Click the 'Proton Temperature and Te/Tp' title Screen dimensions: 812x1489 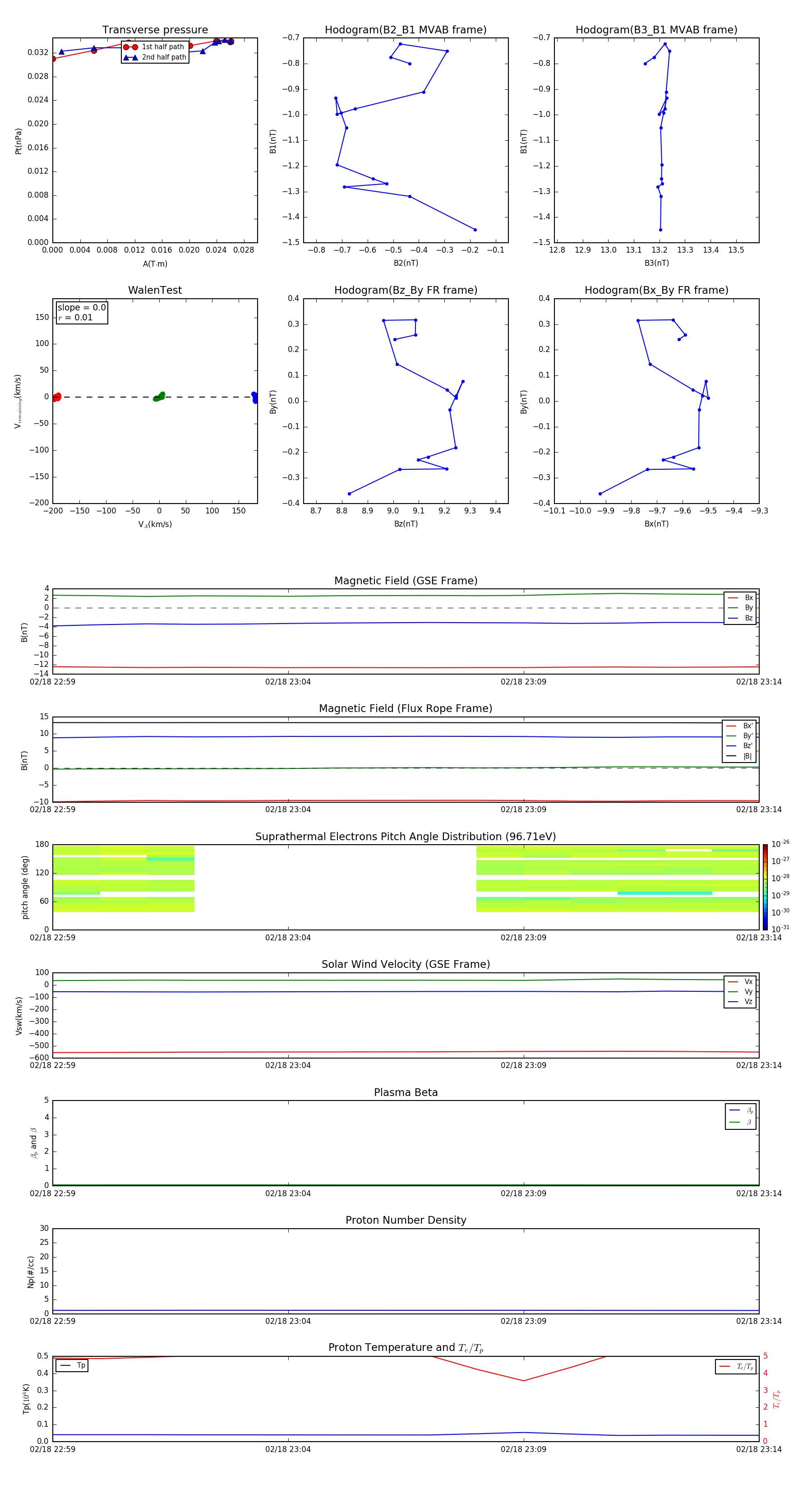[406, 1347]
